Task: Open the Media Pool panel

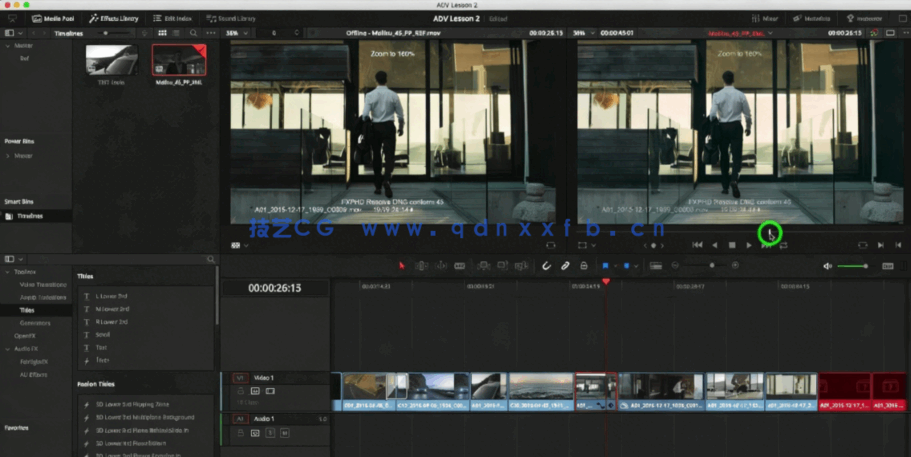Action: pos(53,19)
